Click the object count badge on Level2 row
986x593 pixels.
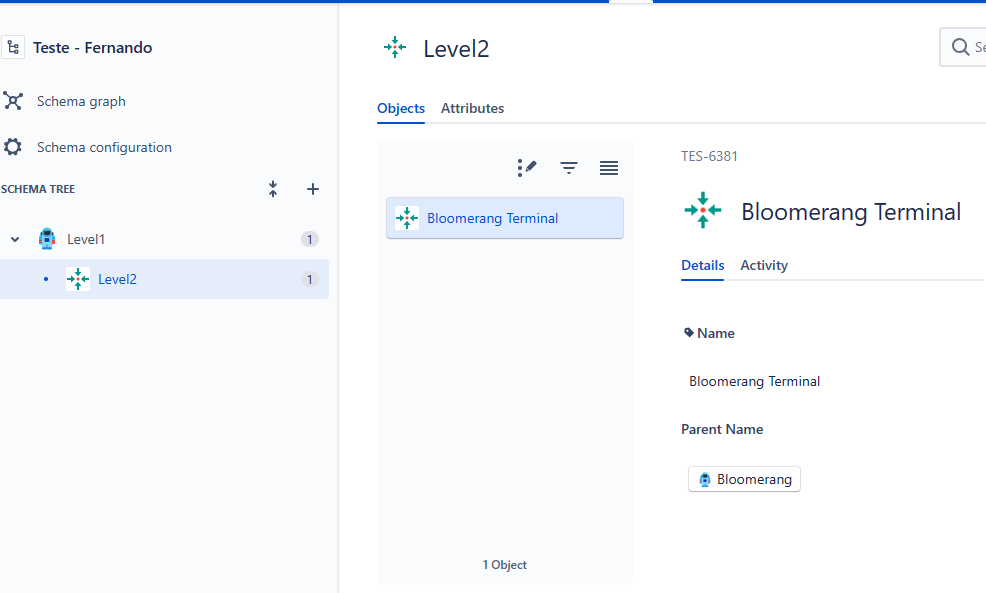pyautogui.click(x=309, y=279)
